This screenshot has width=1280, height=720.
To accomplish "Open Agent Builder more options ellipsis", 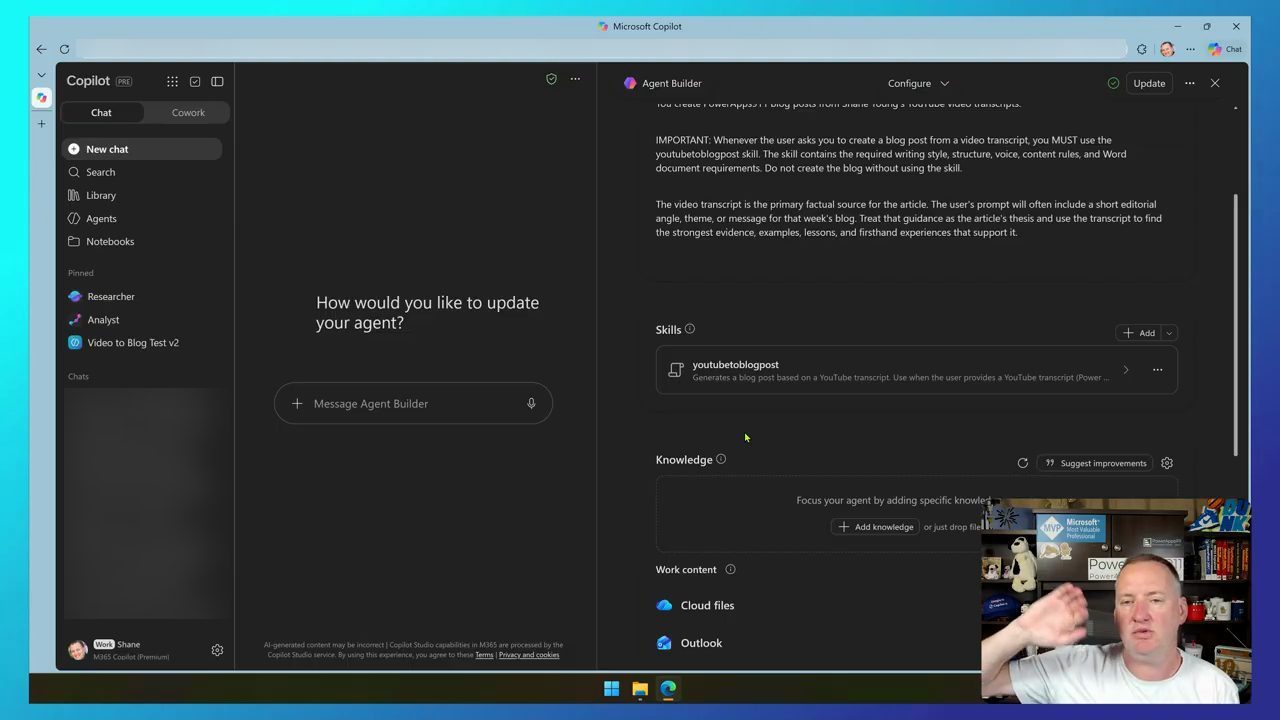I will click(1189, 83).
